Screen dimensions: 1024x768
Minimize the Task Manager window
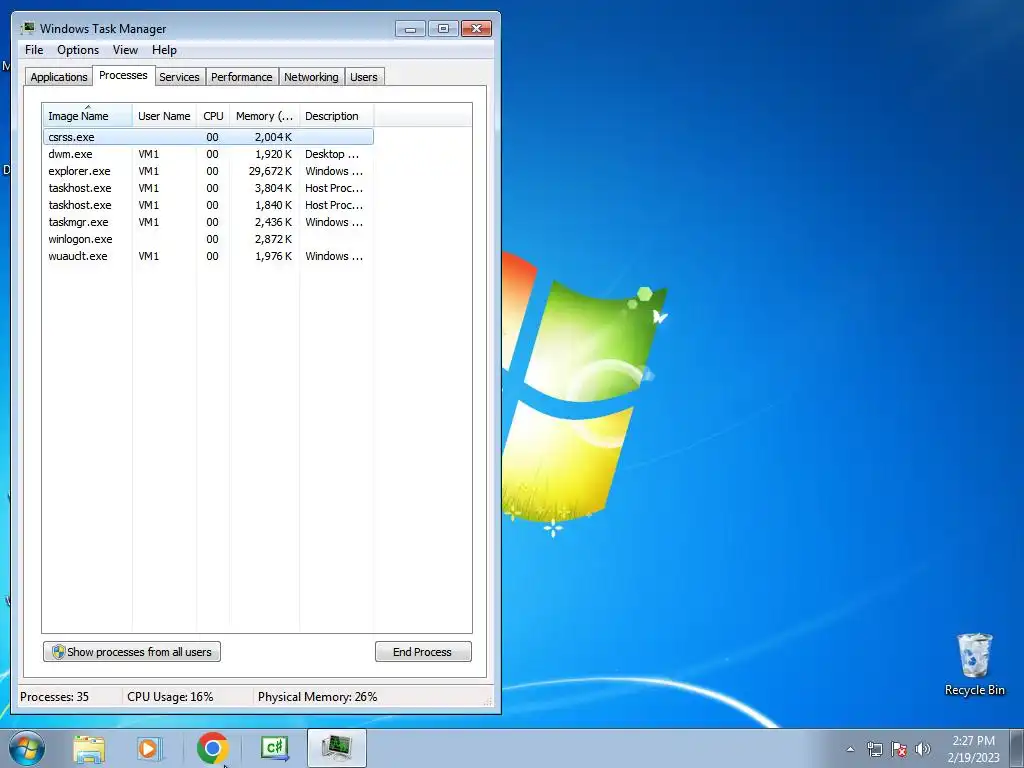coord(410,29)
